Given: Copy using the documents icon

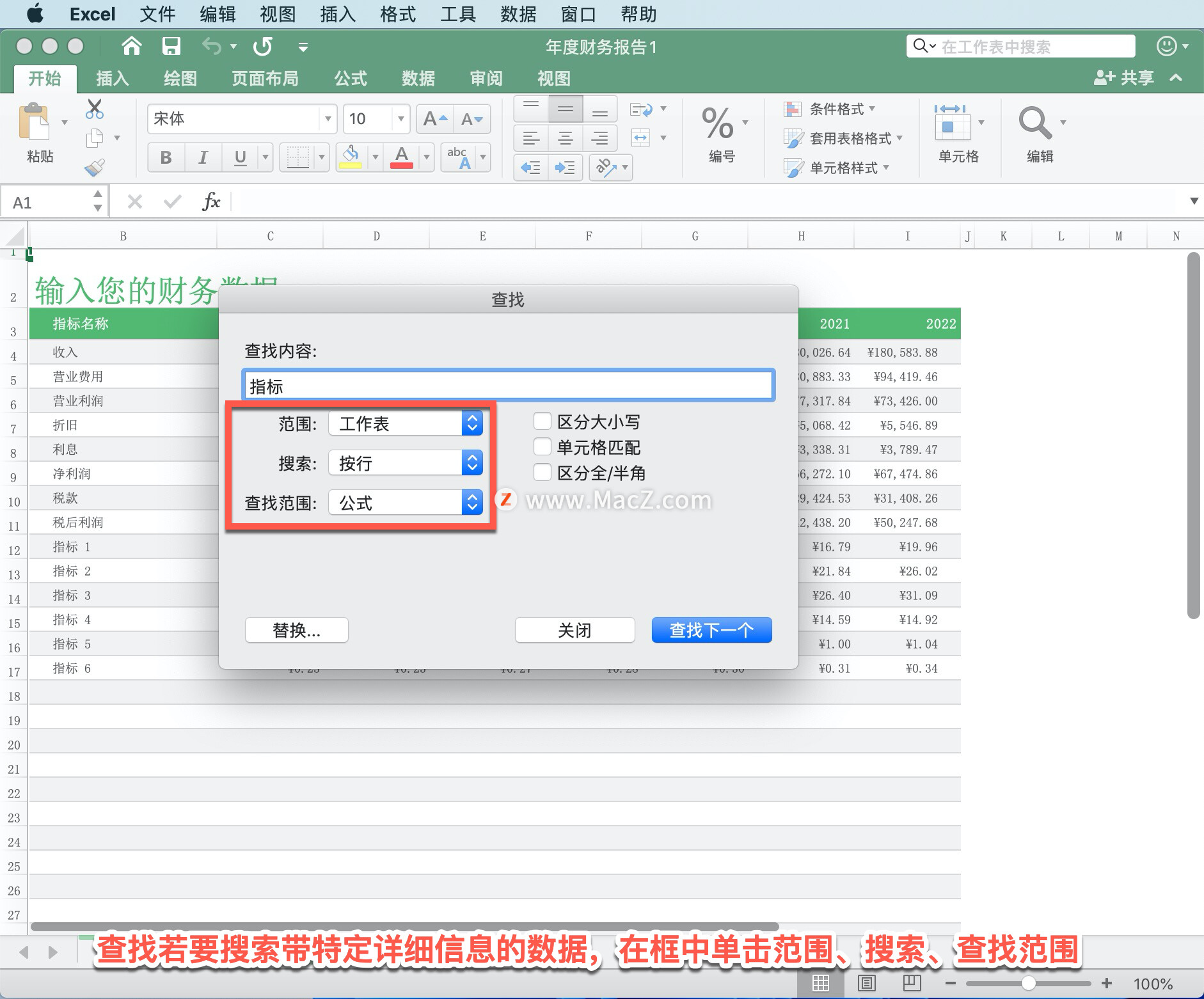Looking at the screenshot, I should 95,138.
